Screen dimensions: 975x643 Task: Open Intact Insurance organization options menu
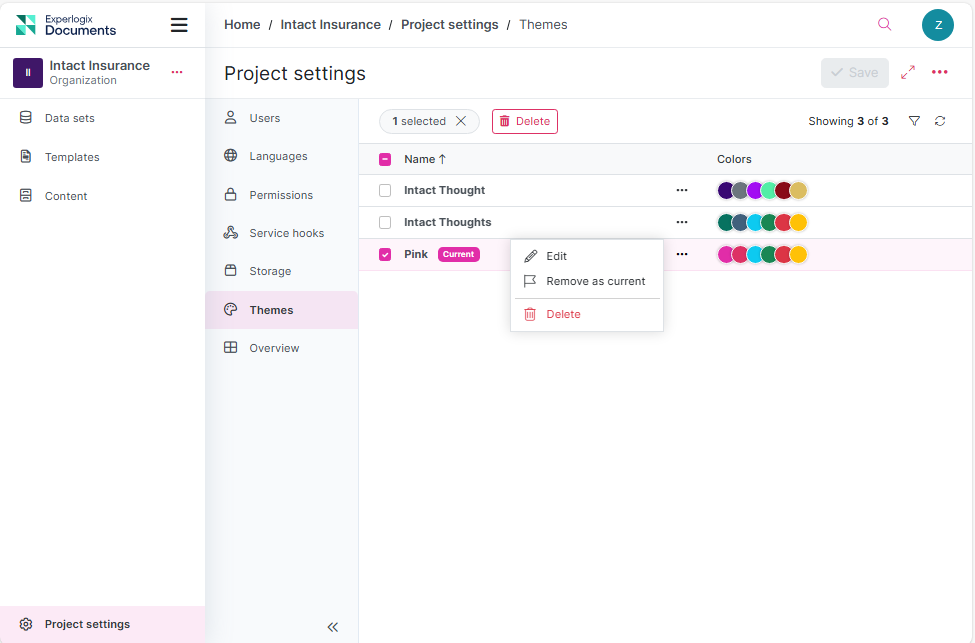coord(177,72)
